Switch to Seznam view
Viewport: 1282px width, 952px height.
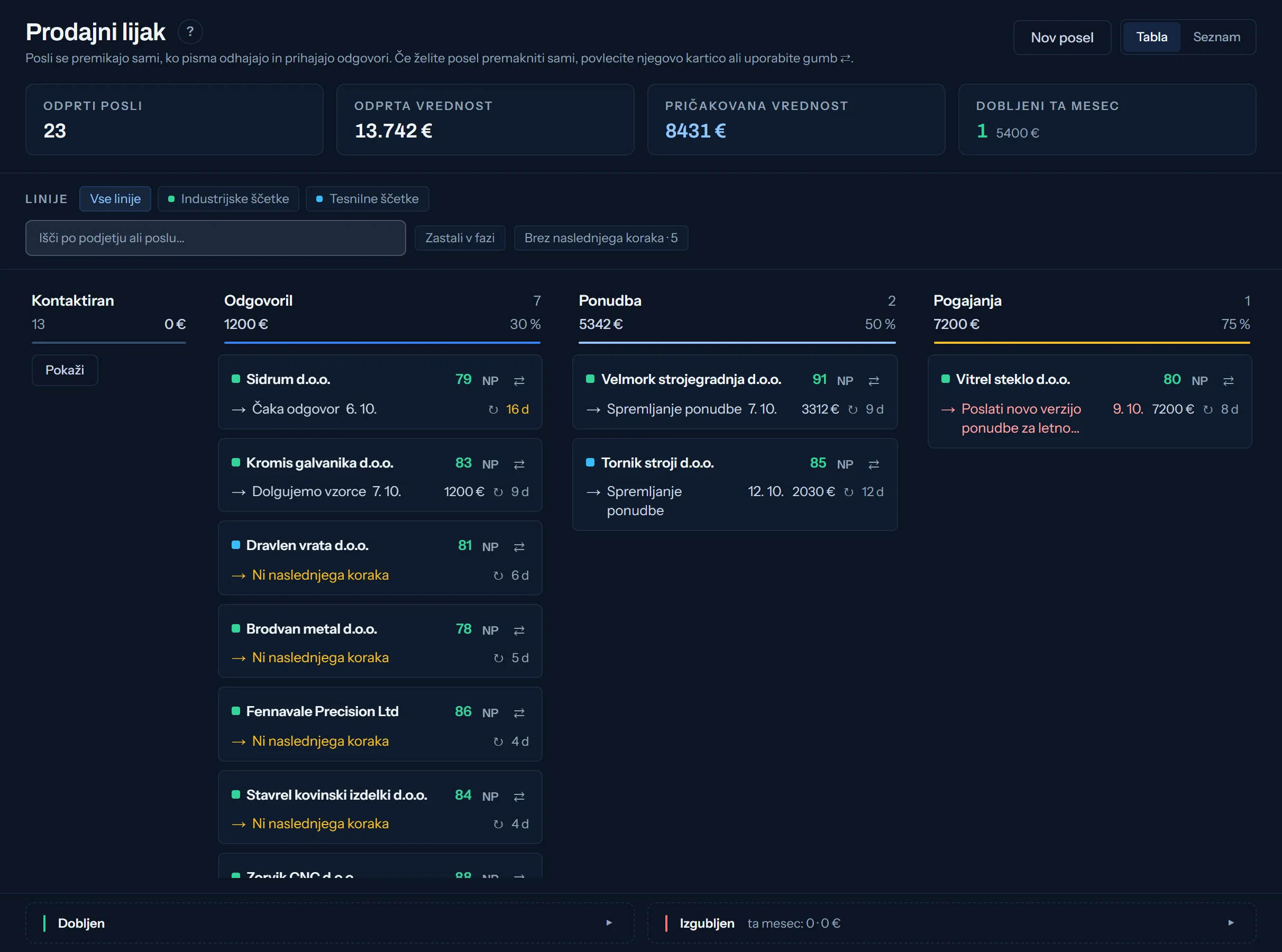1216,37
